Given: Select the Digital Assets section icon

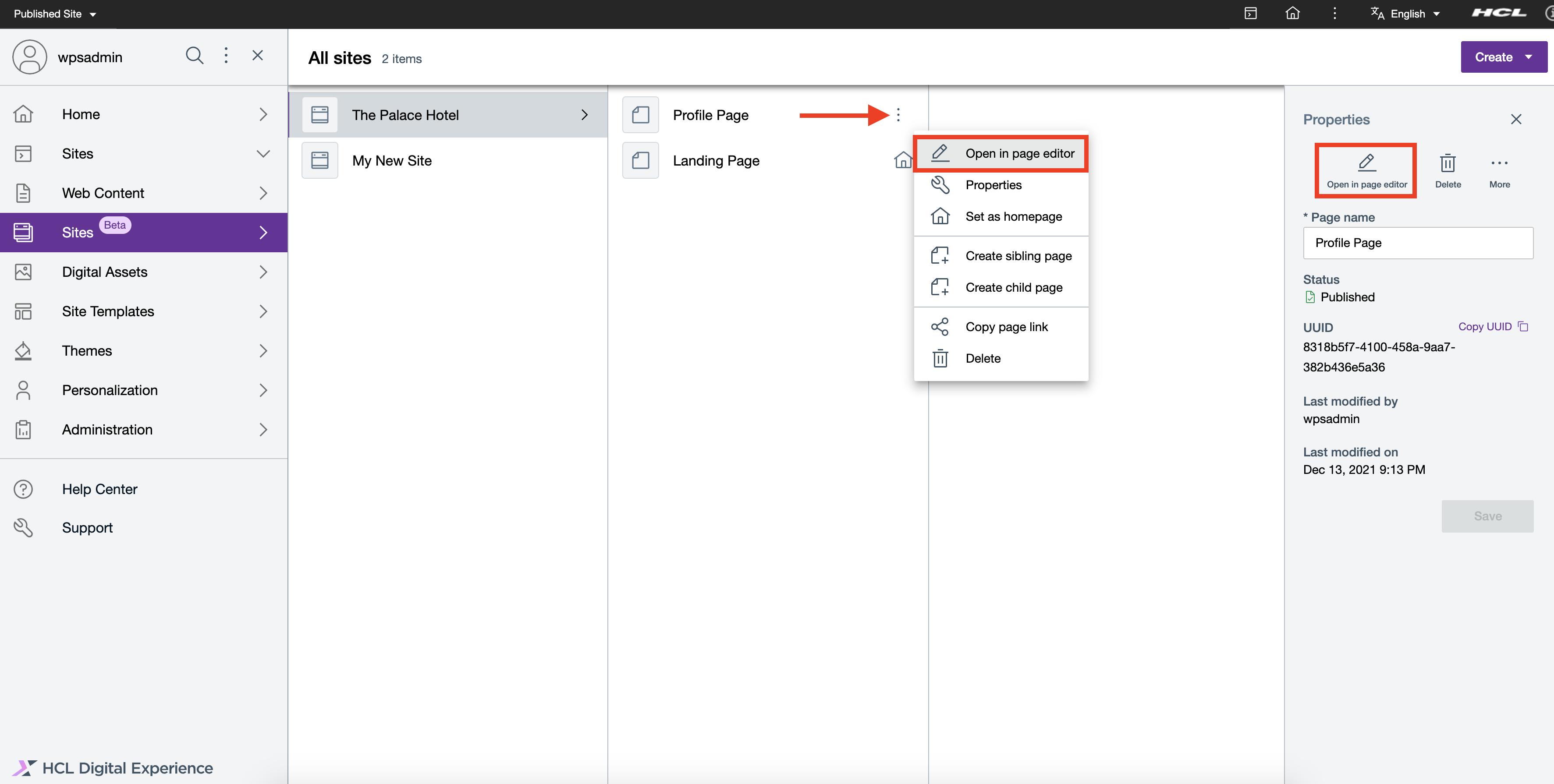Looking at the screenshot, I should [23, 272].
